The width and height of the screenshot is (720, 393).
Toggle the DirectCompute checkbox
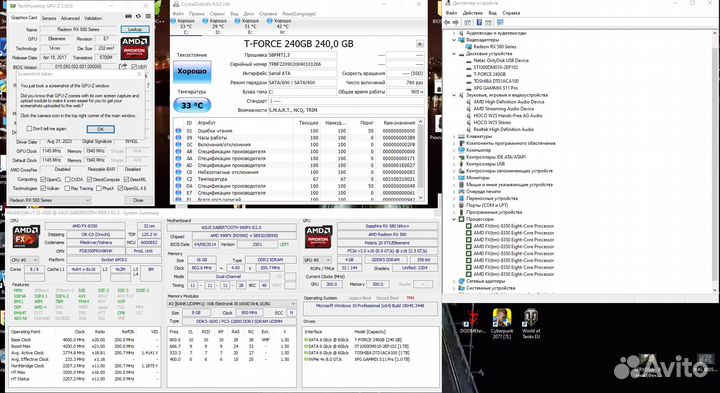coord(89,180)
